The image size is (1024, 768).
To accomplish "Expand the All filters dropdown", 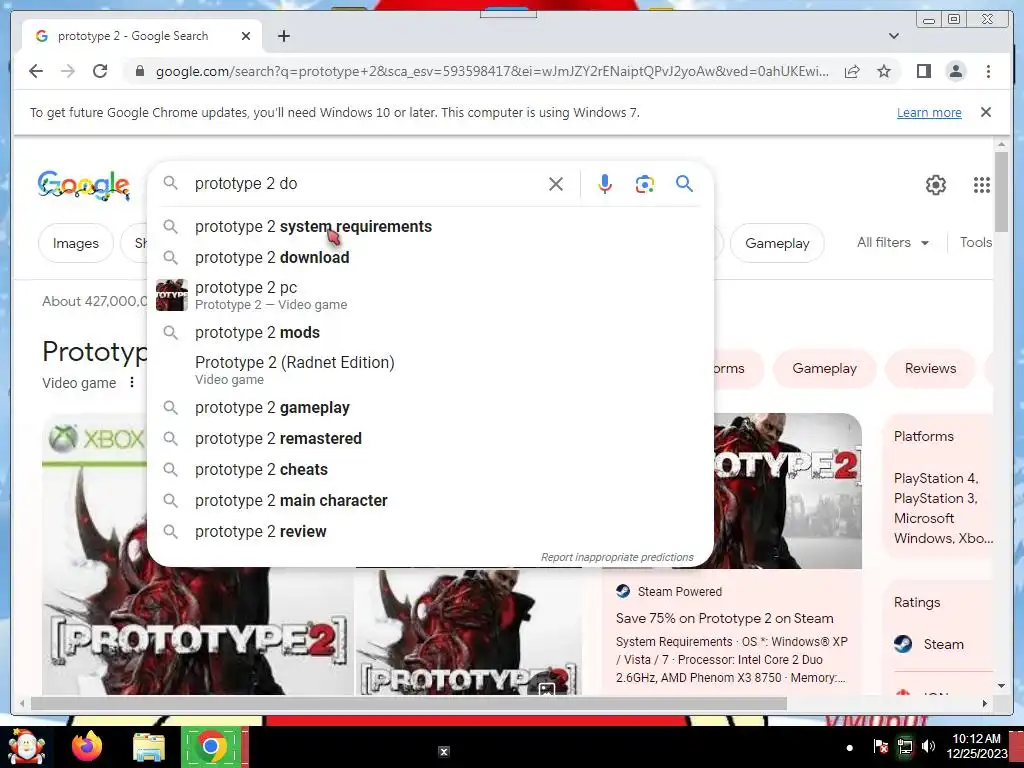I will (893, 242).
